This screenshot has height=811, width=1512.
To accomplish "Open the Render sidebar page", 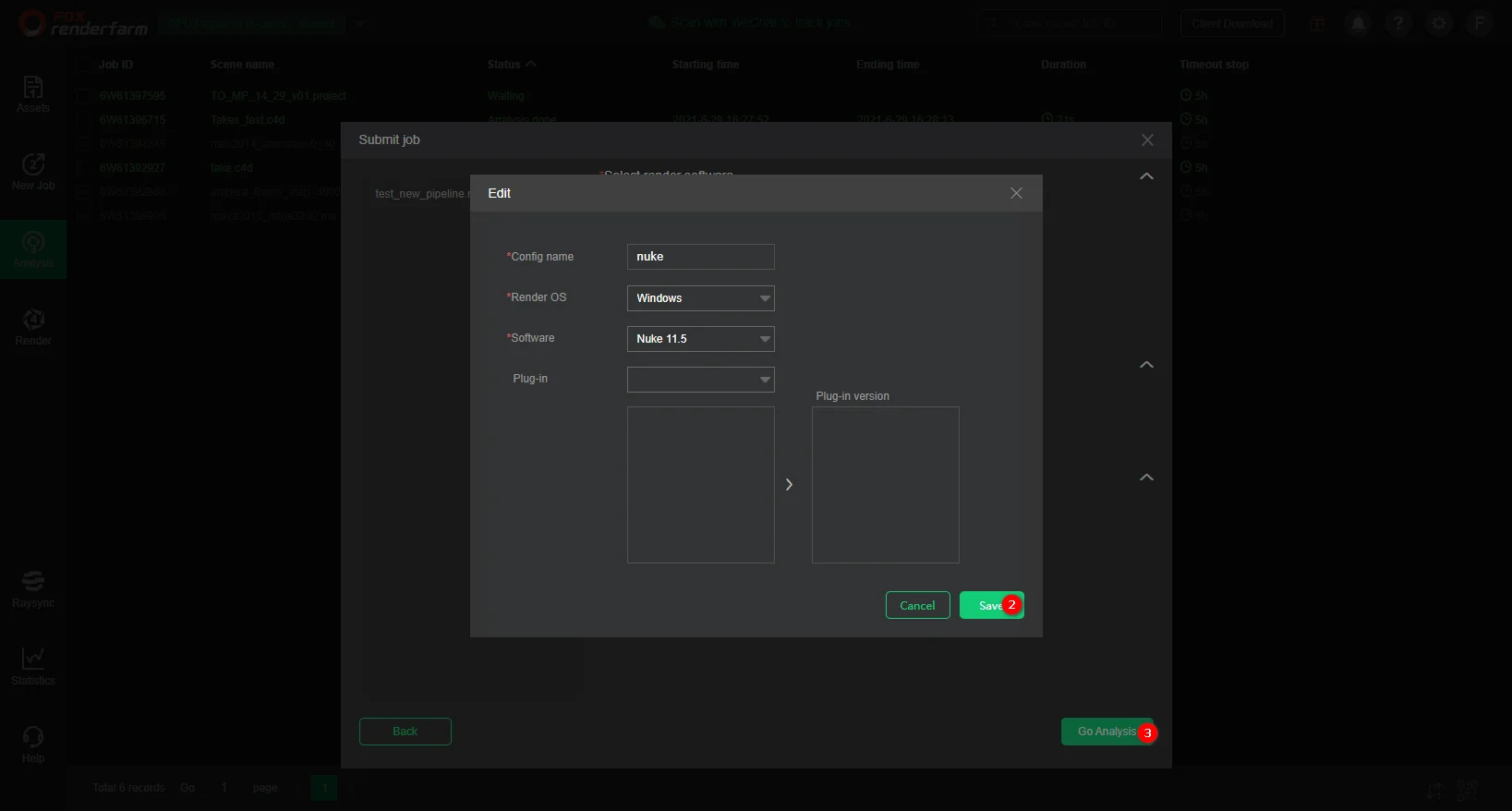I will (x=33, y=327).
